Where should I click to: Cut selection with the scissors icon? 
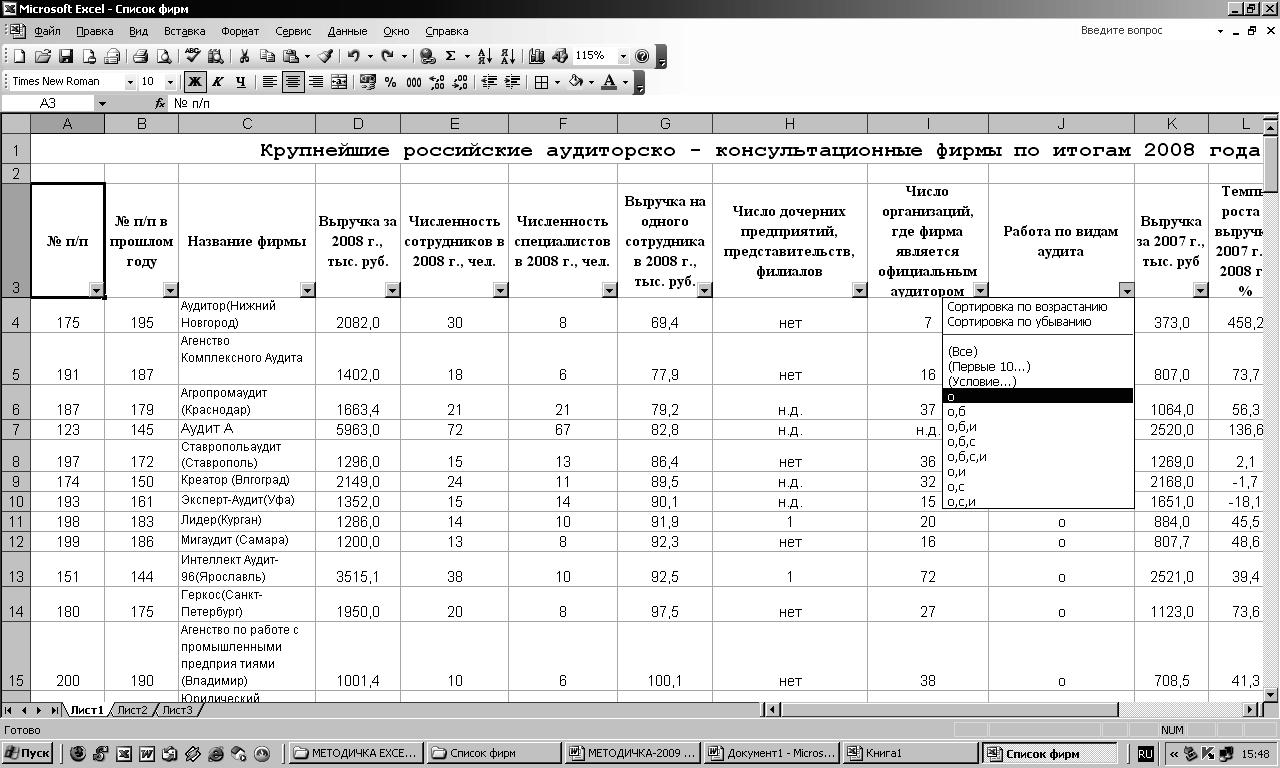point(243,57)
